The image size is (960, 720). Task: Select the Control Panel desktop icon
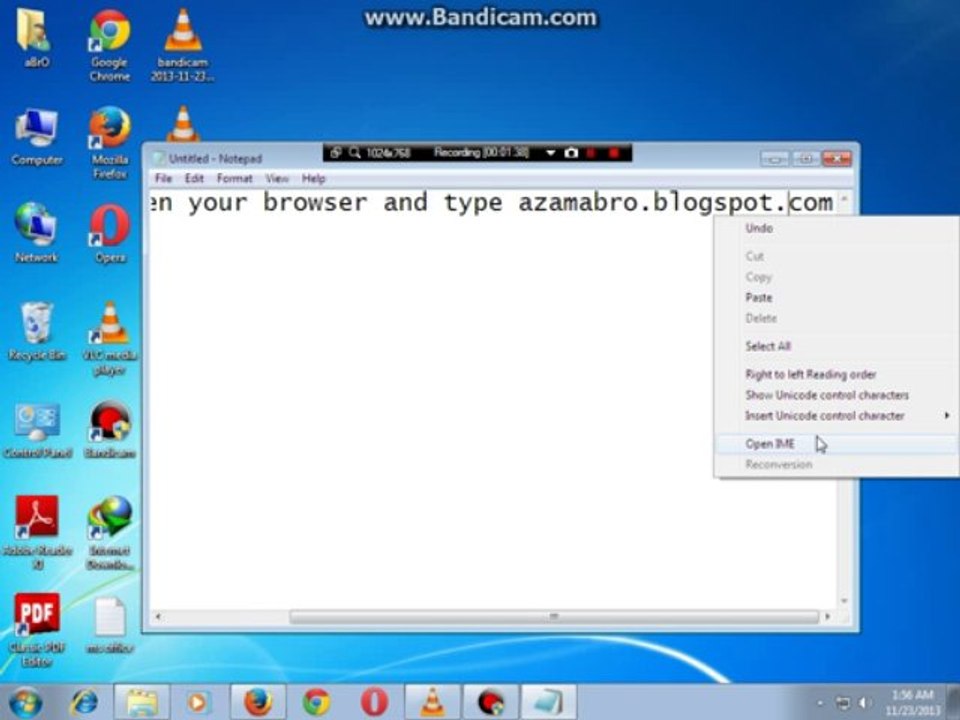point(37,430)
